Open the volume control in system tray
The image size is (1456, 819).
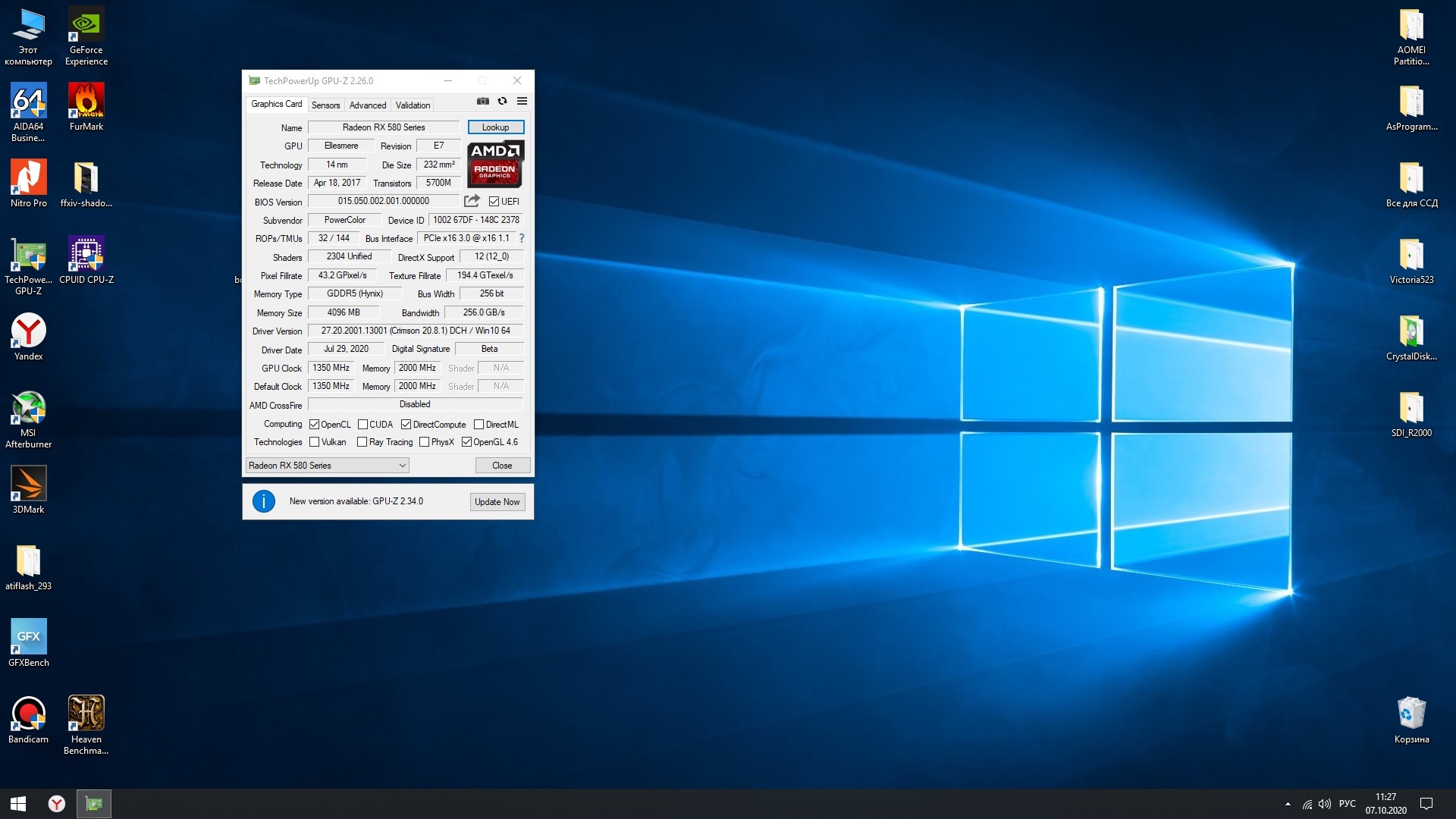(1325, 804)
